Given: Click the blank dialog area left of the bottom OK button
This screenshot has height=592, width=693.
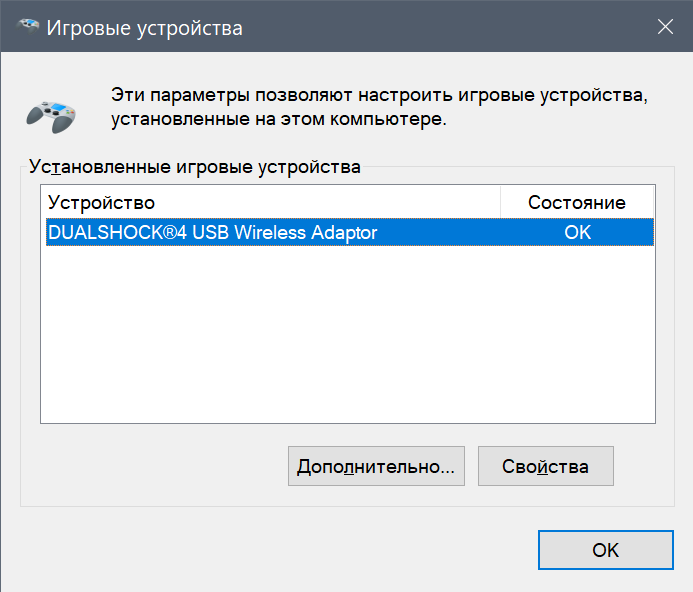Looking at the screenshot, I should point(280,550).
